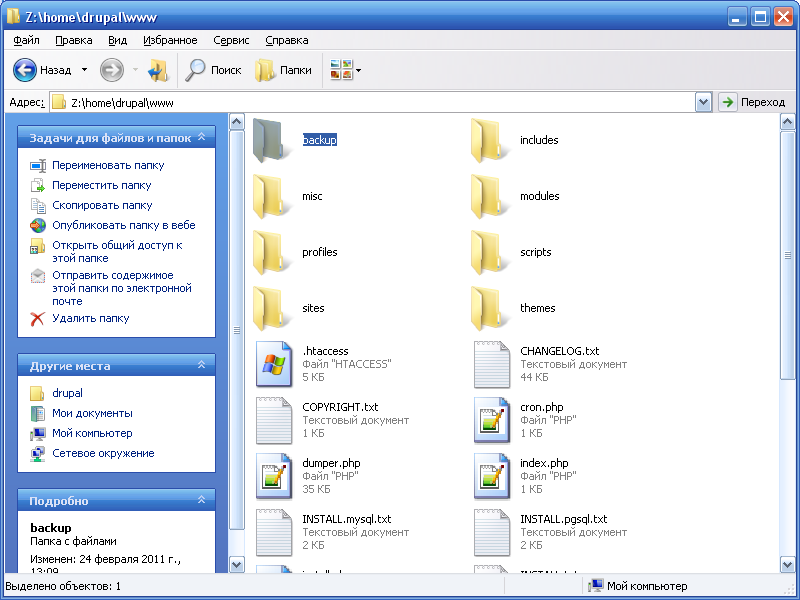Screen dimensions: 800x600
Task: Click the CHANGELOG.txt file name
Action: [560, 351]
